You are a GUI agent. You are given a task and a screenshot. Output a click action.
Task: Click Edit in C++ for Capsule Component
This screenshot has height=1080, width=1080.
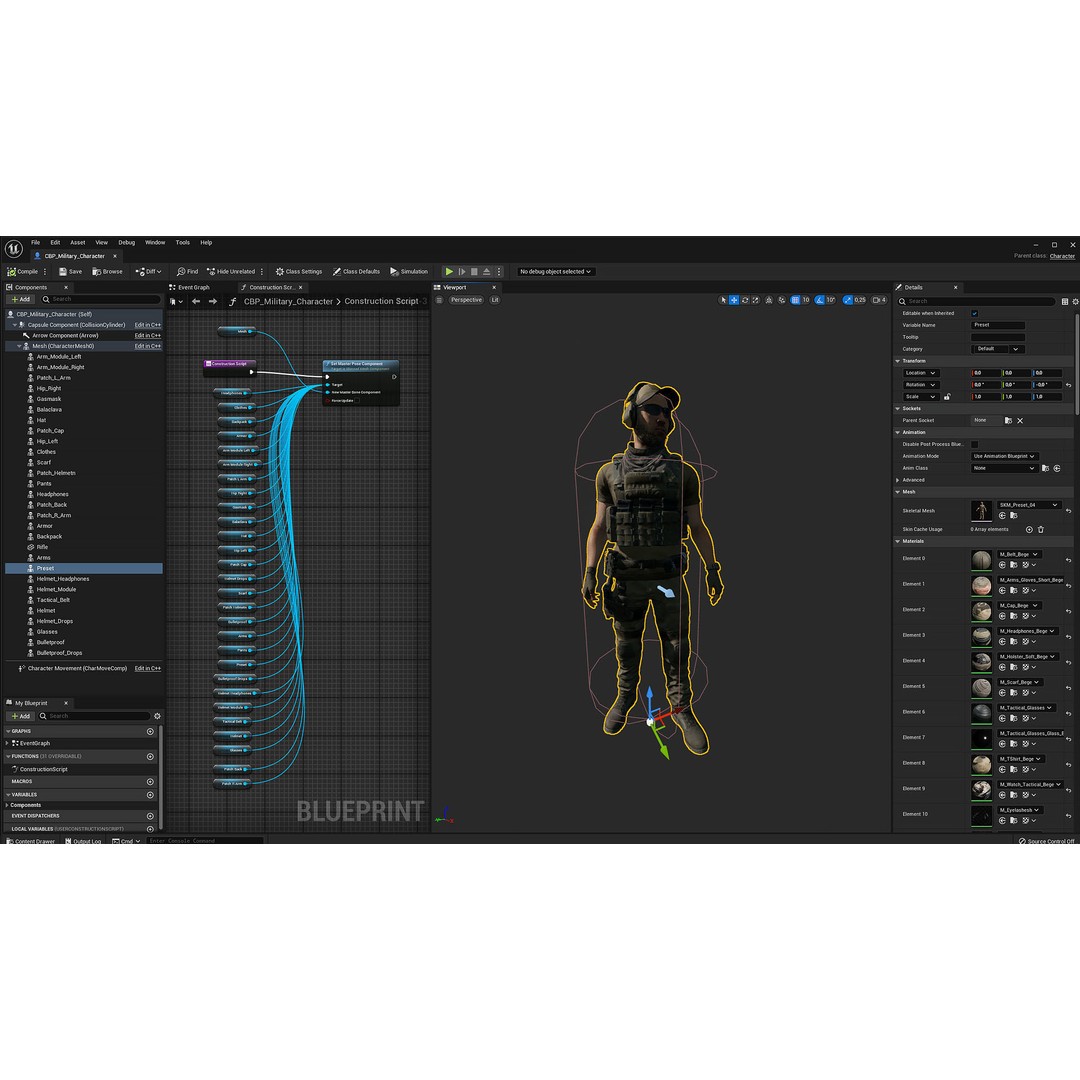(x=147, y=324)
